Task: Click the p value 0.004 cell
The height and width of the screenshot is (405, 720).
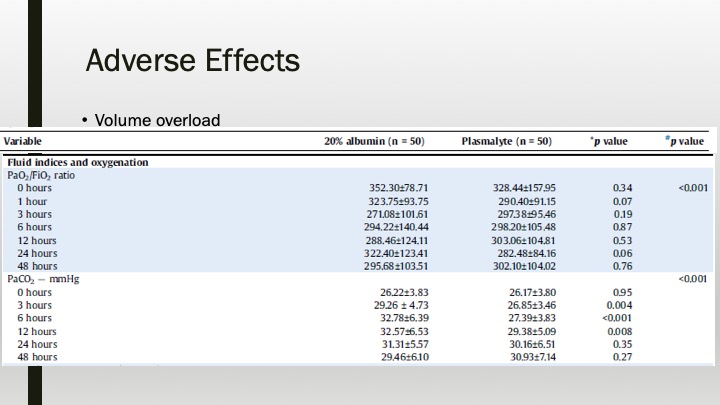Action: click(x=622, y=305)
